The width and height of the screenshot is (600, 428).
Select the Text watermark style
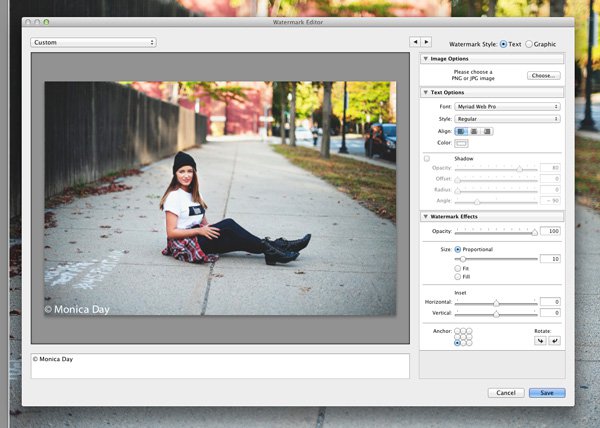(x=502, y=44)
